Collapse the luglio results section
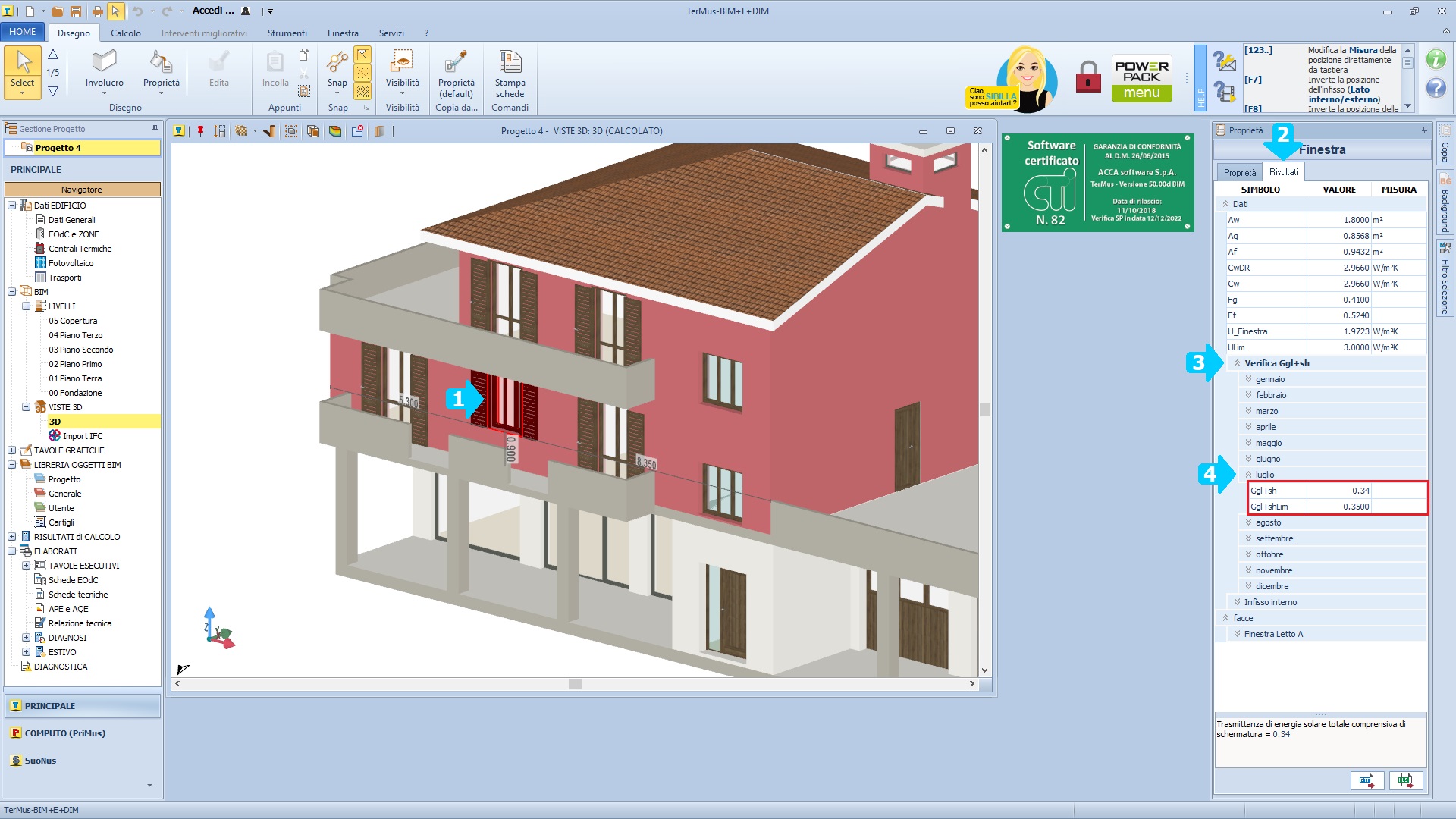This screenshot has height=819, width=1456. pyautogui.click(x=1248, y=475)
